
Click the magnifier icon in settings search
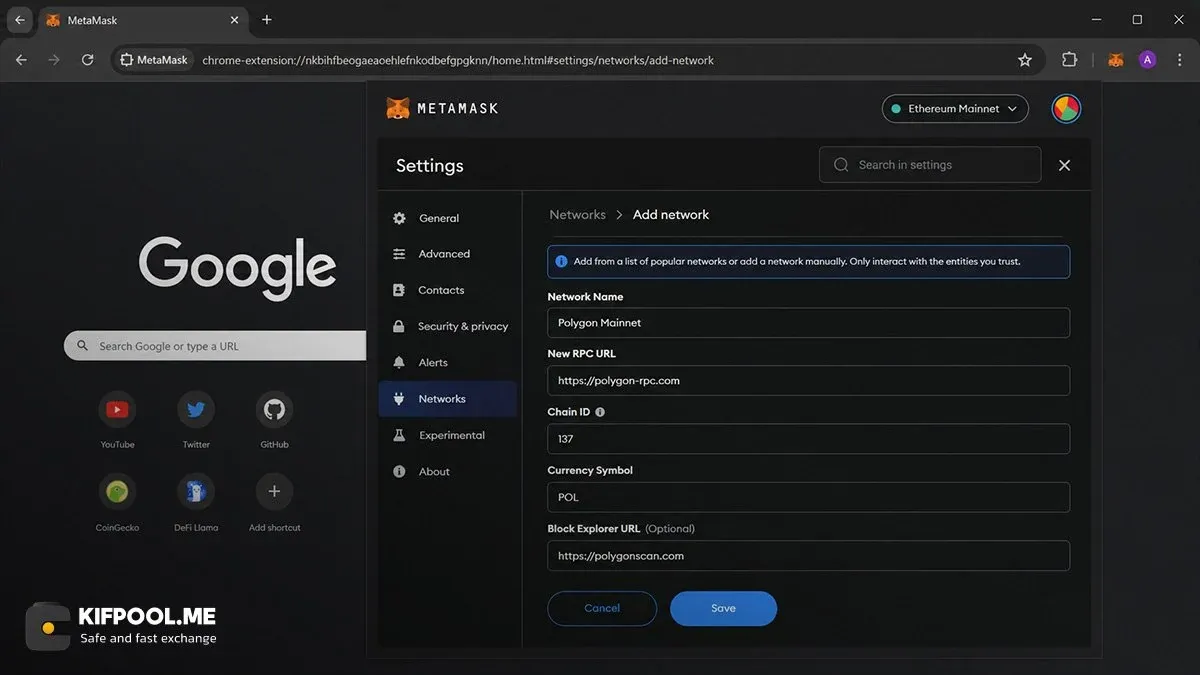click(x=841, y=165)
